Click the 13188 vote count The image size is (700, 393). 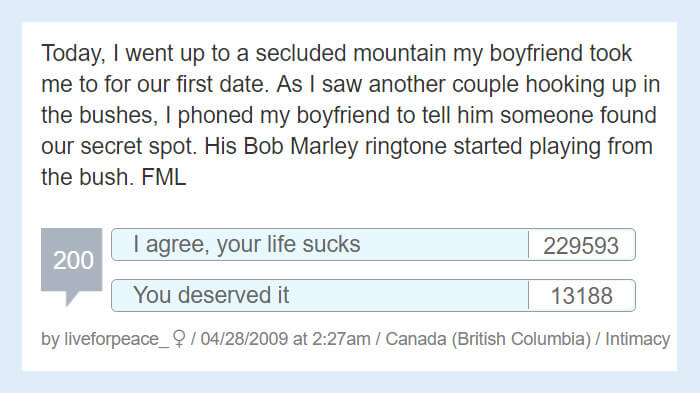[x=581, y=296]
